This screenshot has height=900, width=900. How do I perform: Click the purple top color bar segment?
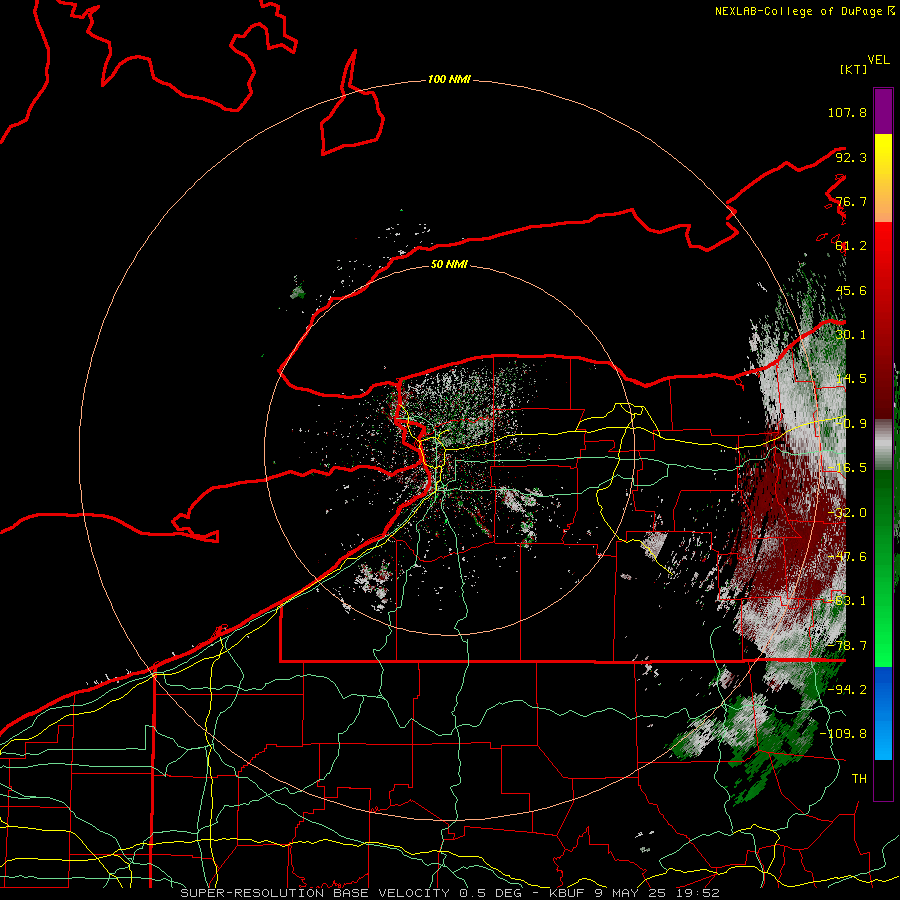[883, 111]
